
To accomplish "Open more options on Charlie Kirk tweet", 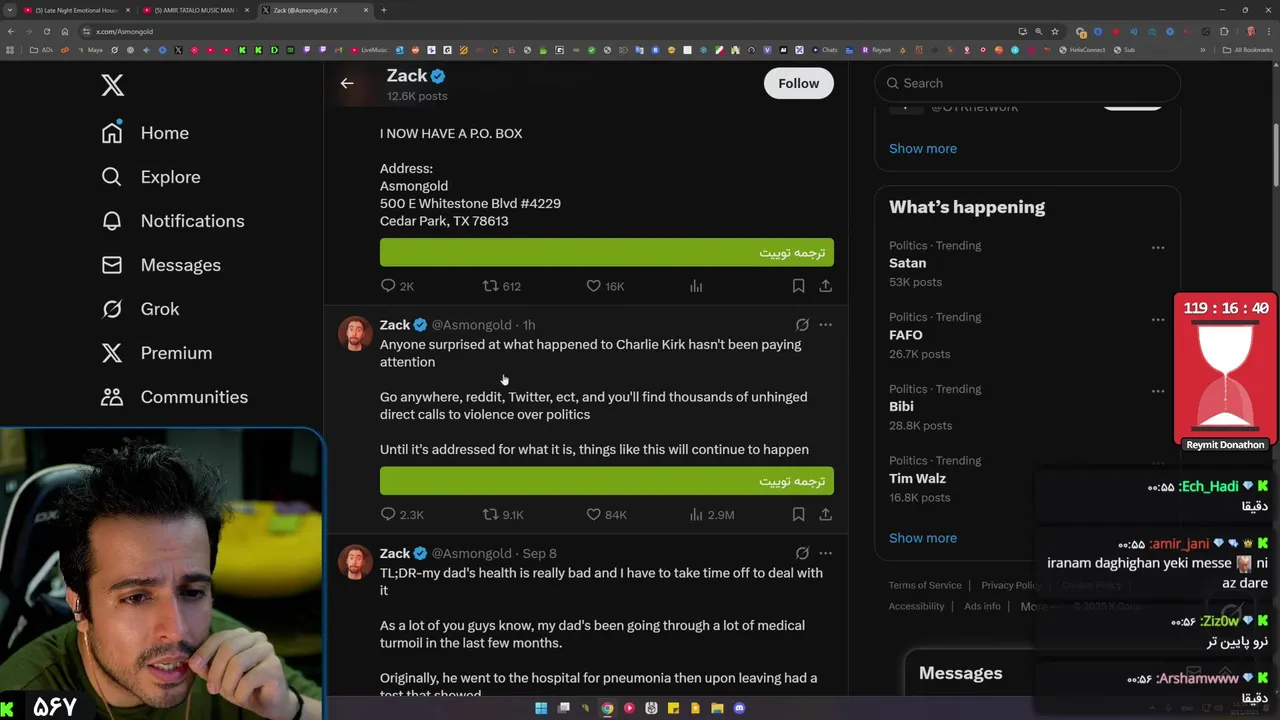I will (825, 325).
